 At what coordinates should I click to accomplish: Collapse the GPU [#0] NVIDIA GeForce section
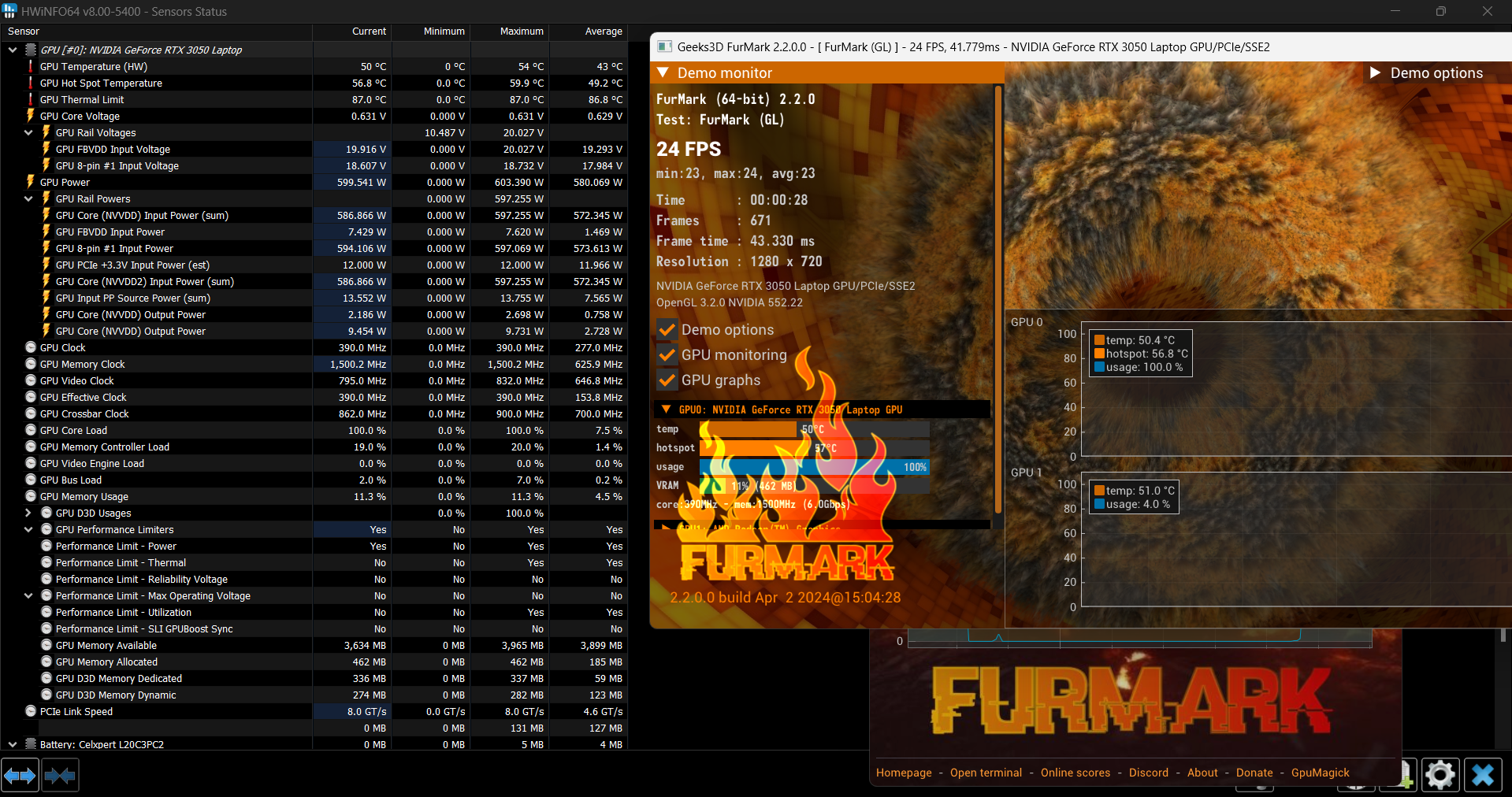(x=13, y=50)
